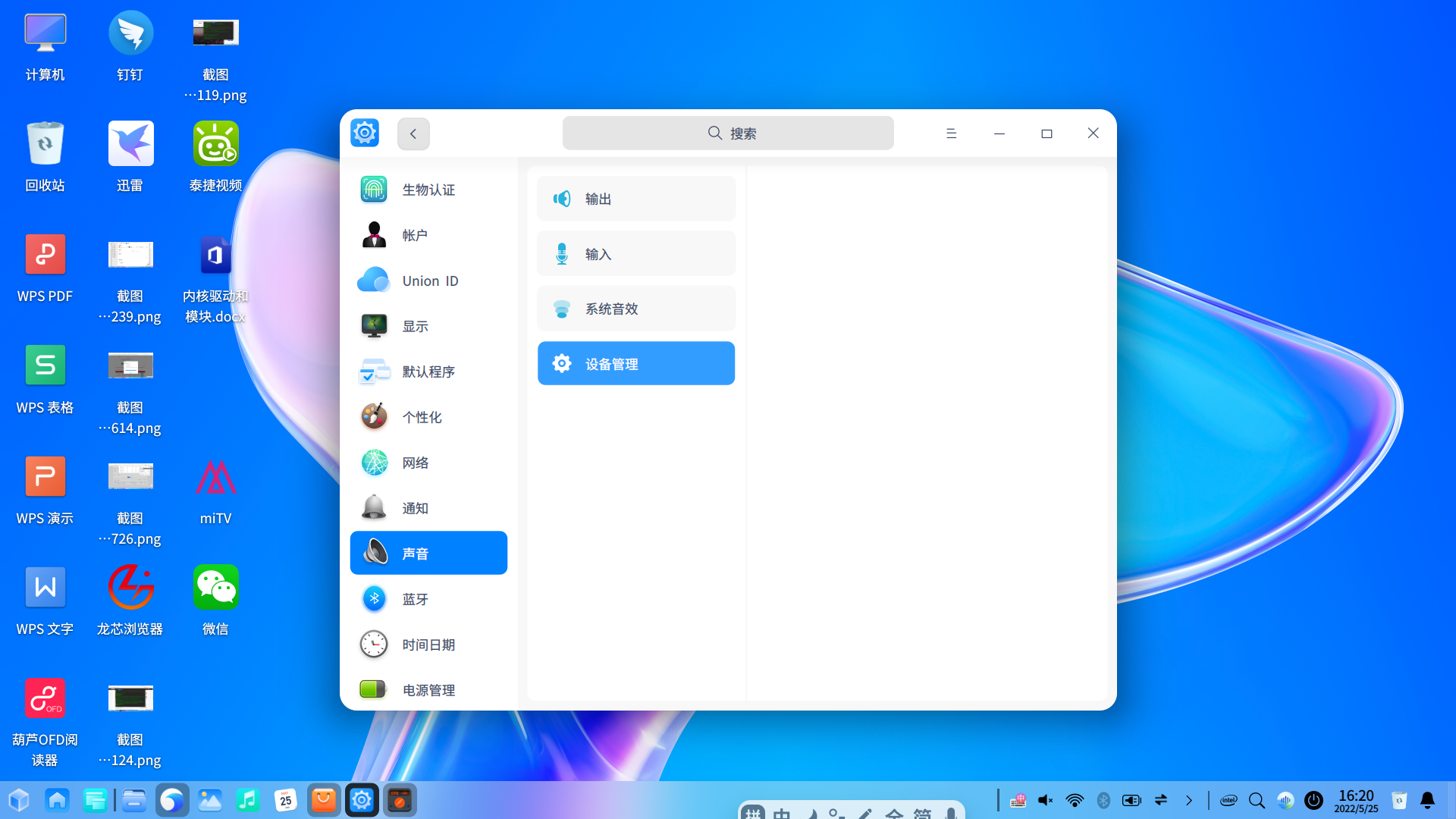Open 时间日期 (Date and Time) settings

click(428, 645)
